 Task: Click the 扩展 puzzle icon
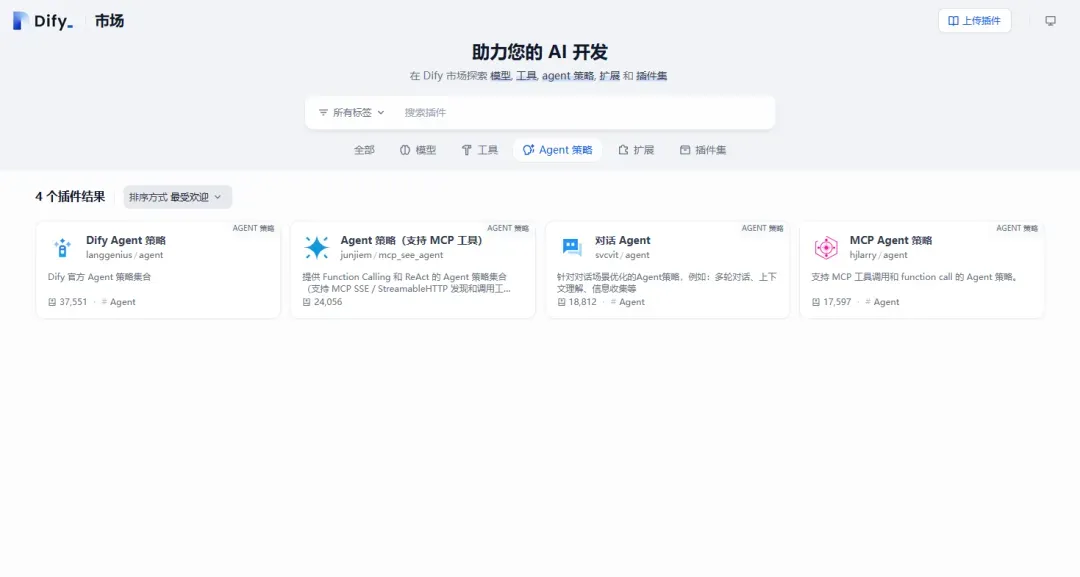tap(623, 150)
